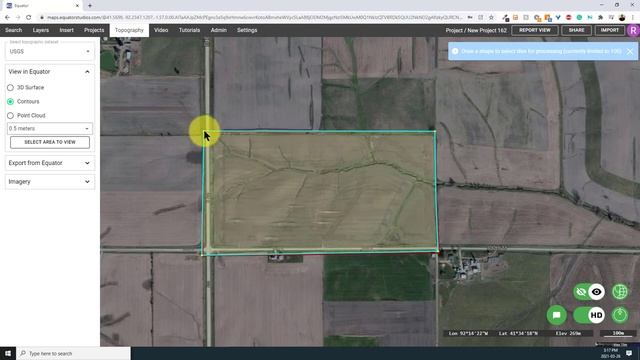Screen dimensions: 640x360
Task: Click the blue V extension icon
Action: (x=558, y=18)
